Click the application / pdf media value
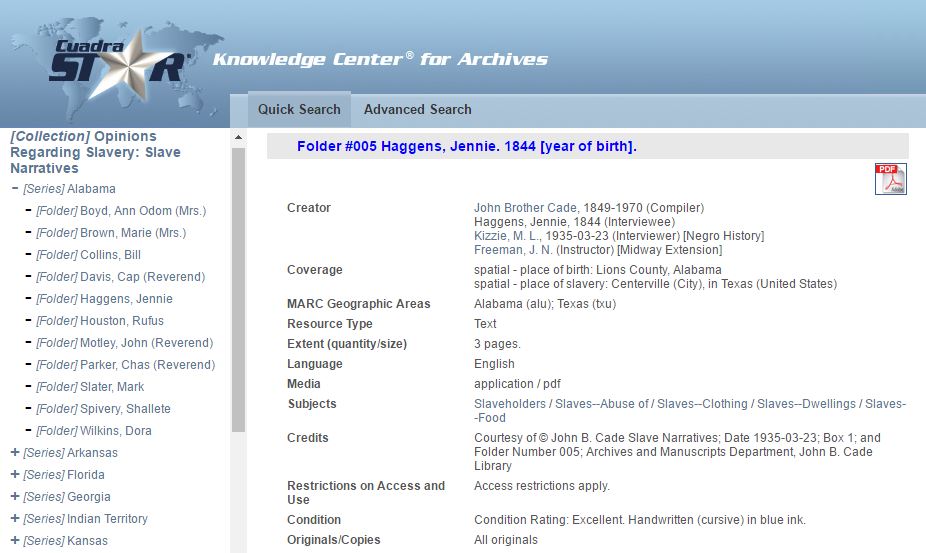This screenshot has height=553, width=926. (x=517, y=384)
